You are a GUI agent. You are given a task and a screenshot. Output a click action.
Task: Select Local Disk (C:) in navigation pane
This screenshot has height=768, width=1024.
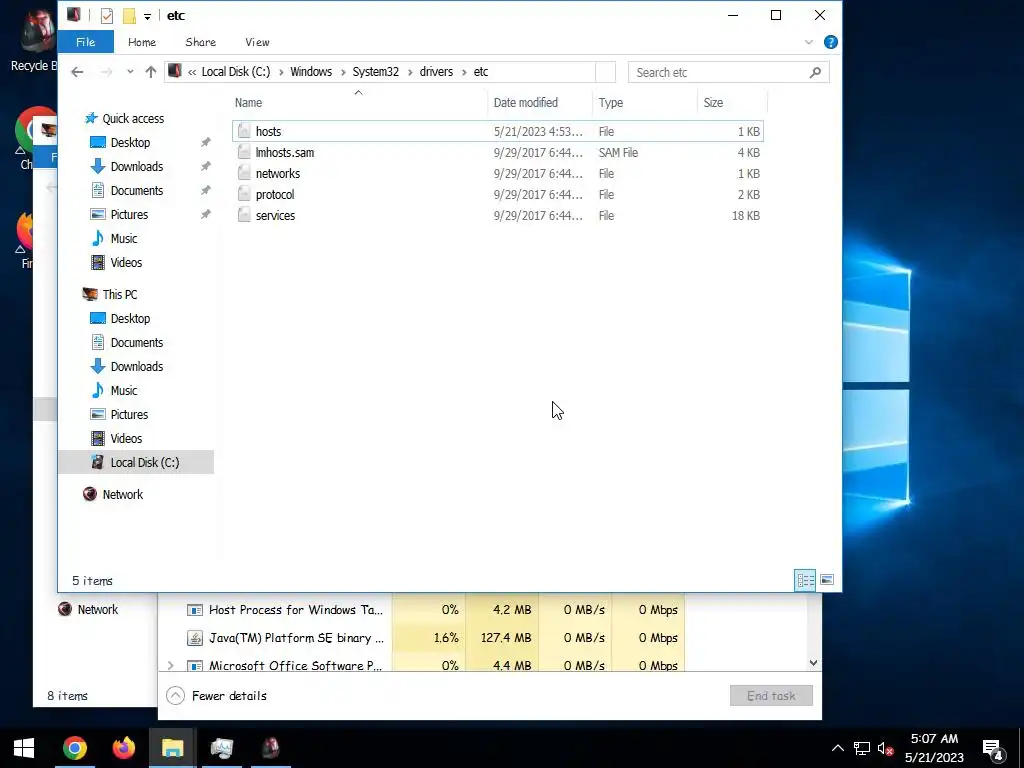tap(136, 462)
